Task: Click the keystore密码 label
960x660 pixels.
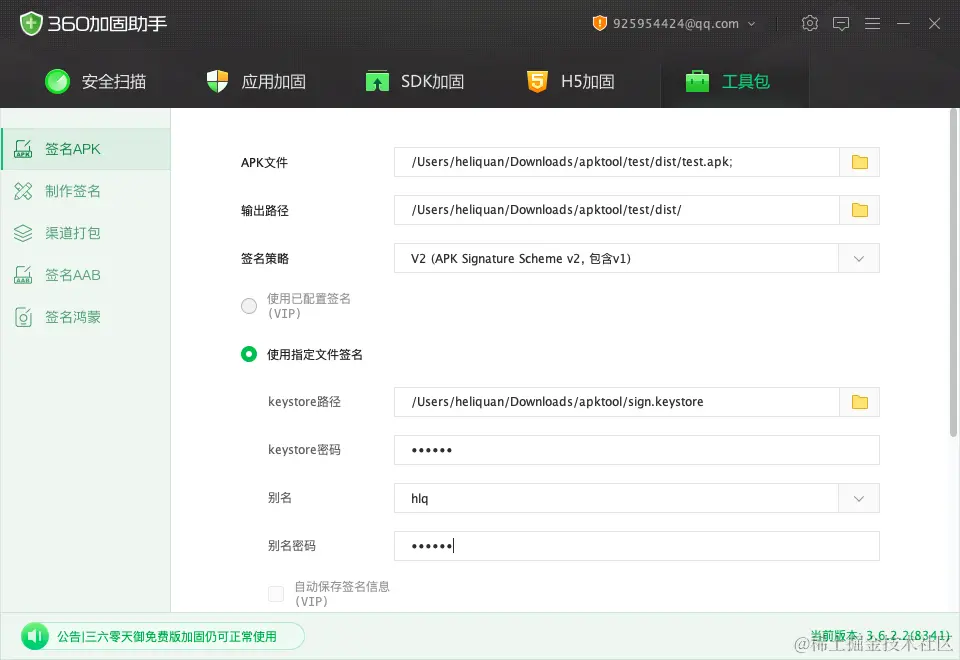Action: pos(304,450)
